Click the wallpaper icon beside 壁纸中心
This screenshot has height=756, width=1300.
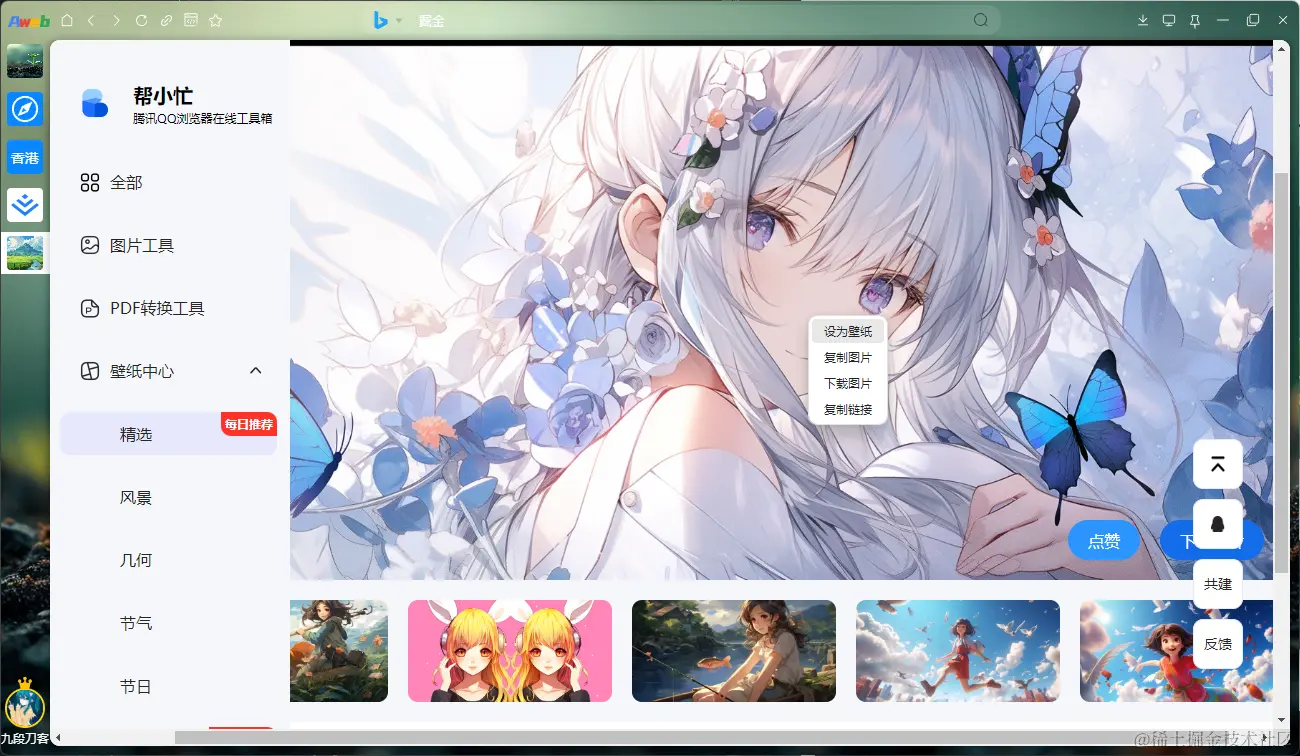90,372
